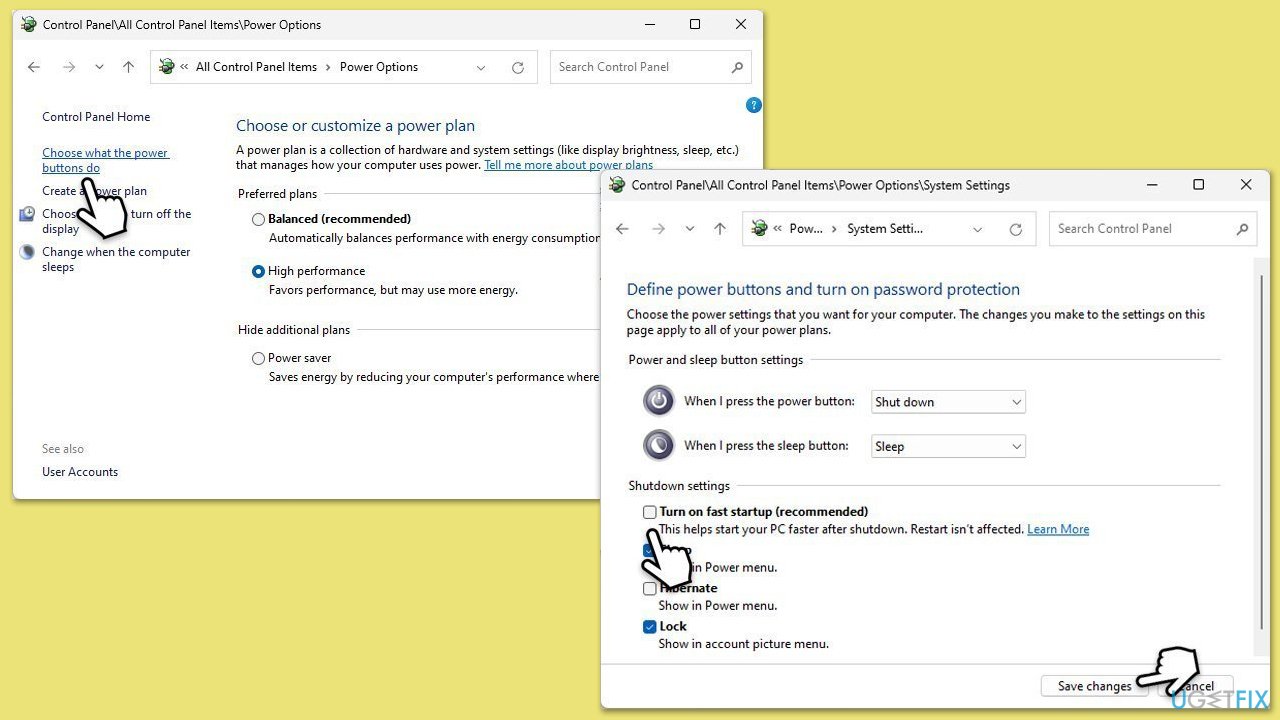Click the back arrow in Power Options window
1280x720 pixels.
pyautogui.click(x=34, y=67)
